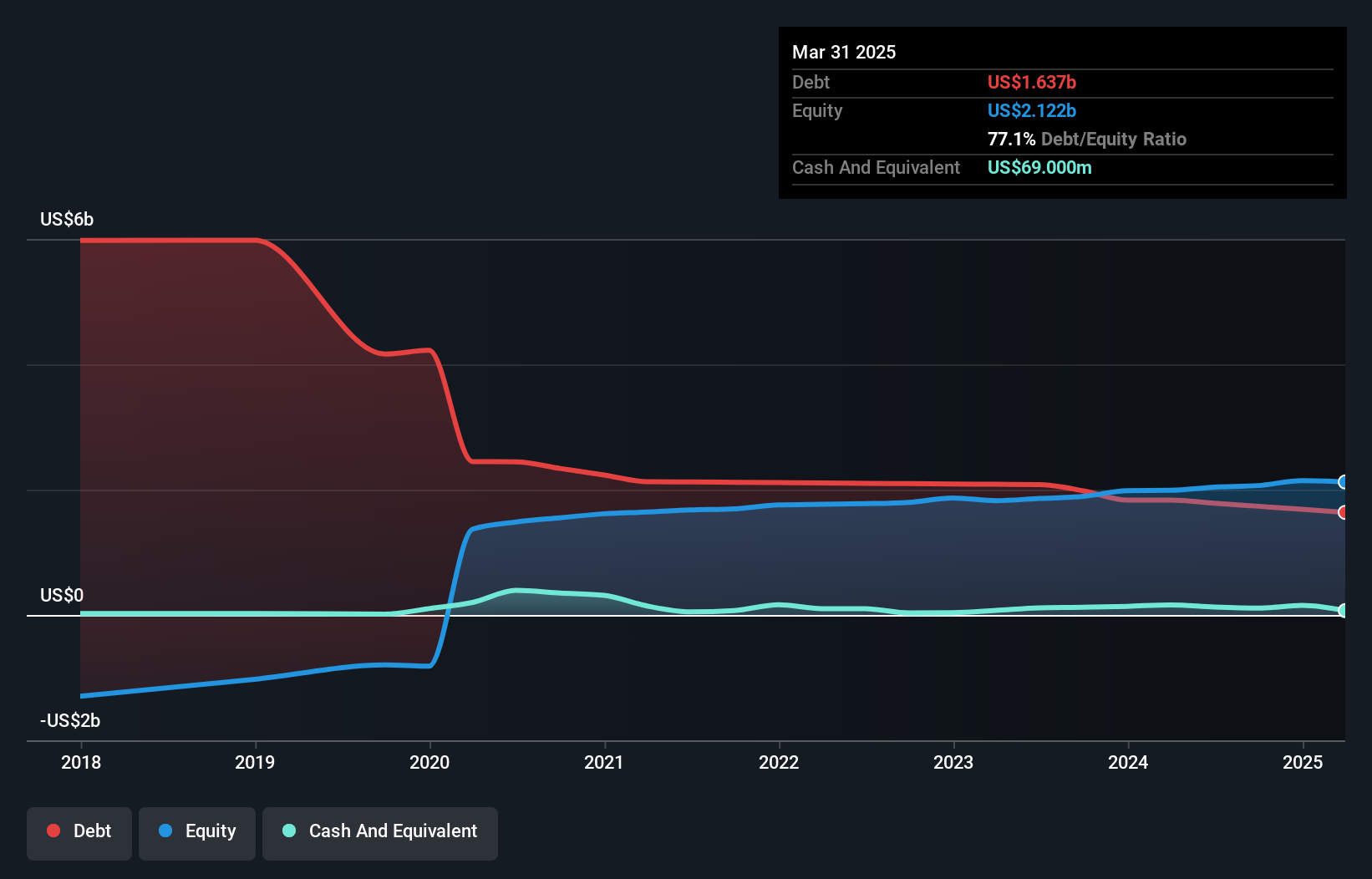This screenshot has height=879, width=1372.
Task: Click the Mar 31 2025 tooltip date
Action: pos(844,52)
